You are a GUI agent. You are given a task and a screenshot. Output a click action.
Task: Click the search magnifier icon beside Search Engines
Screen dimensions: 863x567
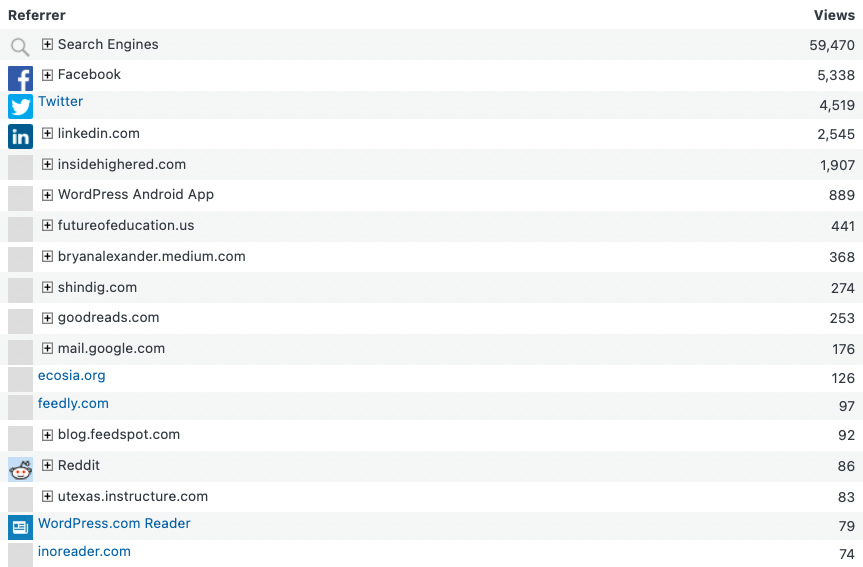coord(20,47)
